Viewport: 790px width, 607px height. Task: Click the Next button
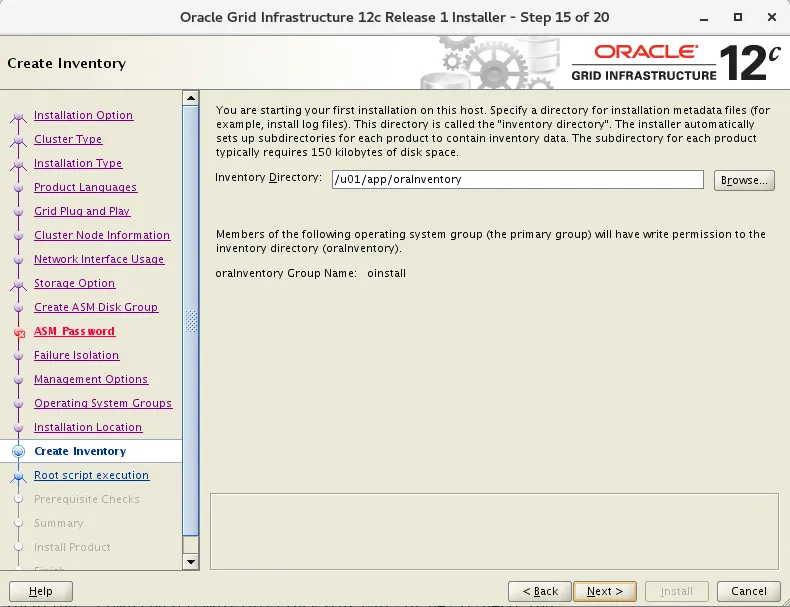(605, 591)
